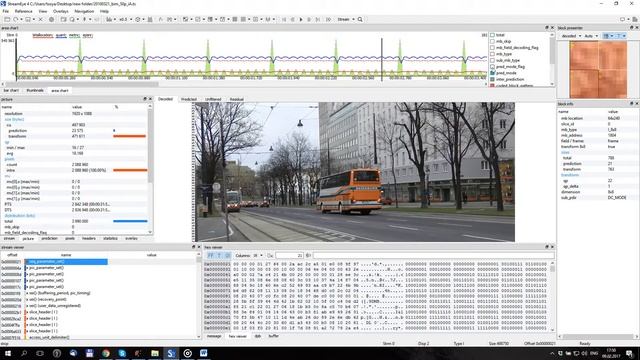The width and height of the screenshot is (640, 360).
Task: Toggle the total checkbox in area chart
Action: (492, 35)
